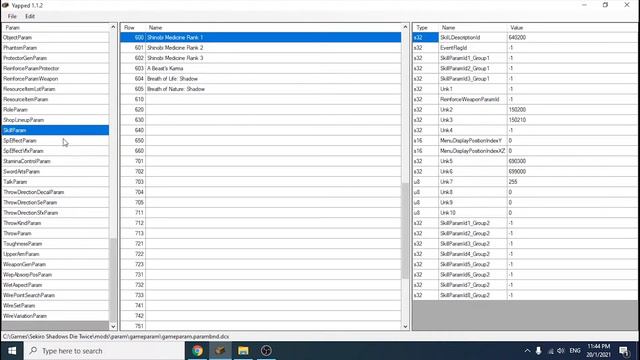Select ObjectParam in the Param list
The width and height of the screenshot is (640, 360).
click(55, 38)
